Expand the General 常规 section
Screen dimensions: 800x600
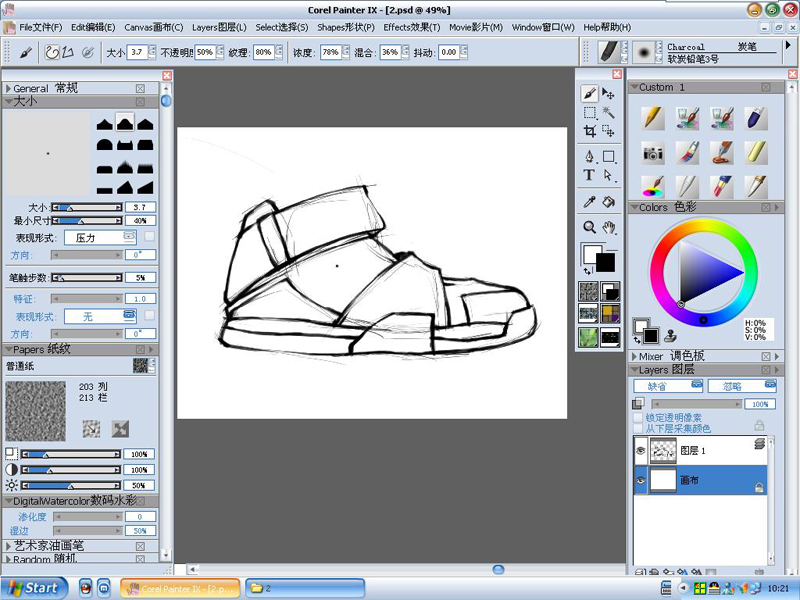click(x=8, y=88)
